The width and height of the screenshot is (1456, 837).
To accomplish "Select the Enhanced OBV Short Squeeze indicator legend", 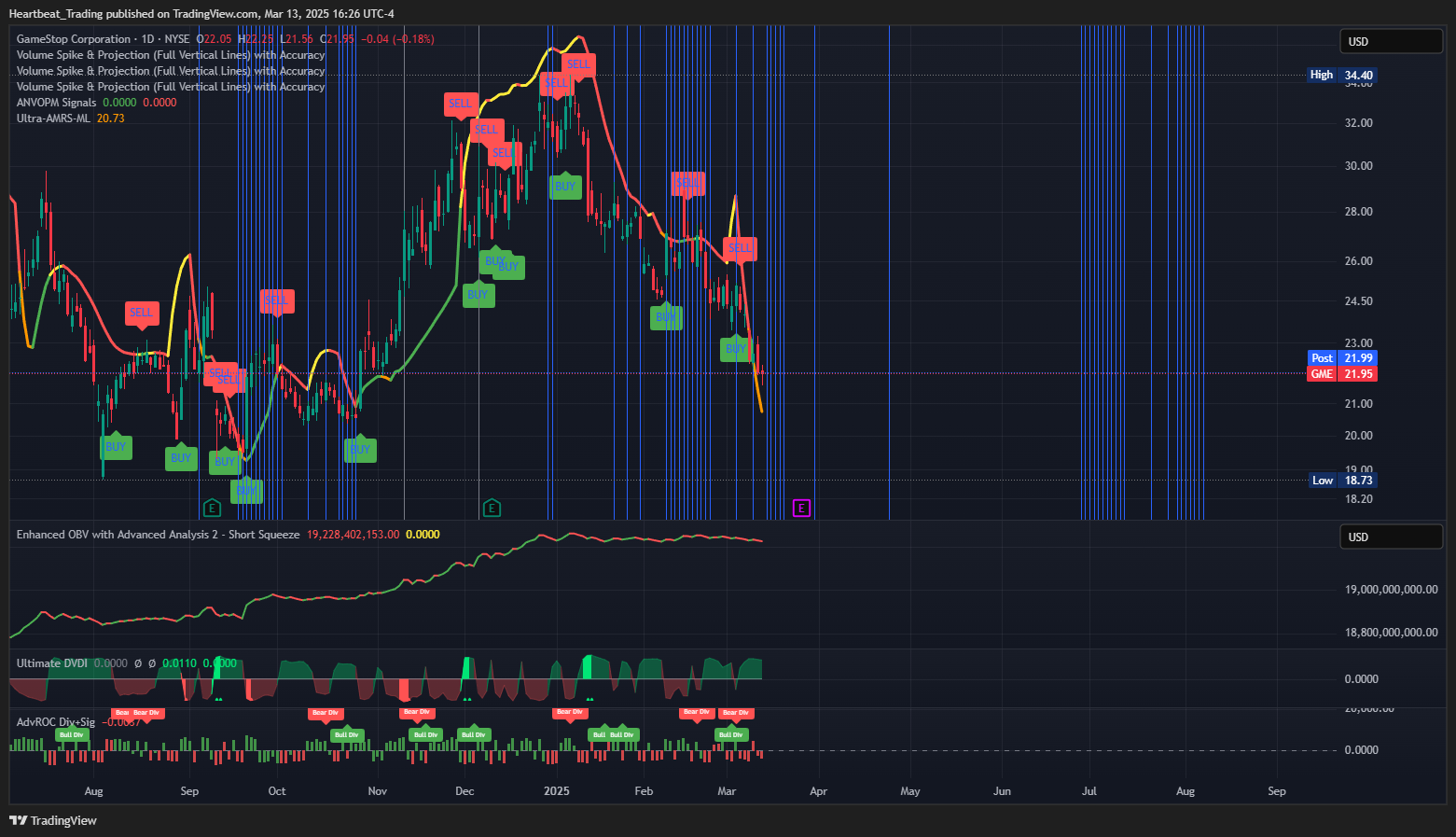I will [159, 535].
